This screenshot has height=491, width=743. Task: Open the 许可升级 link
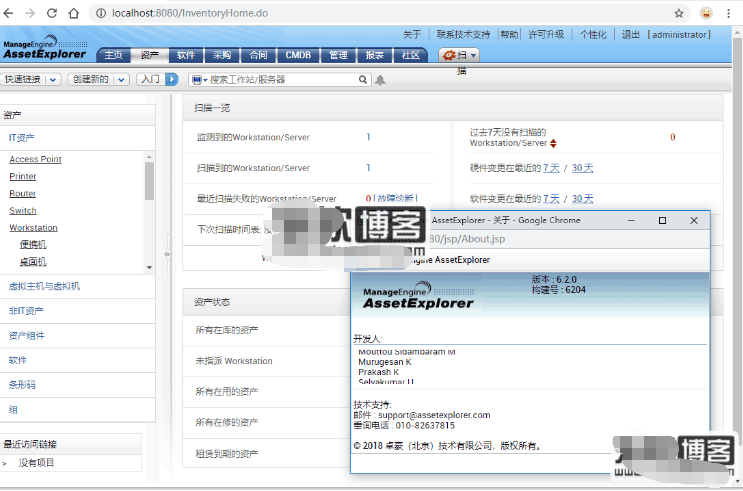point(546,35)
